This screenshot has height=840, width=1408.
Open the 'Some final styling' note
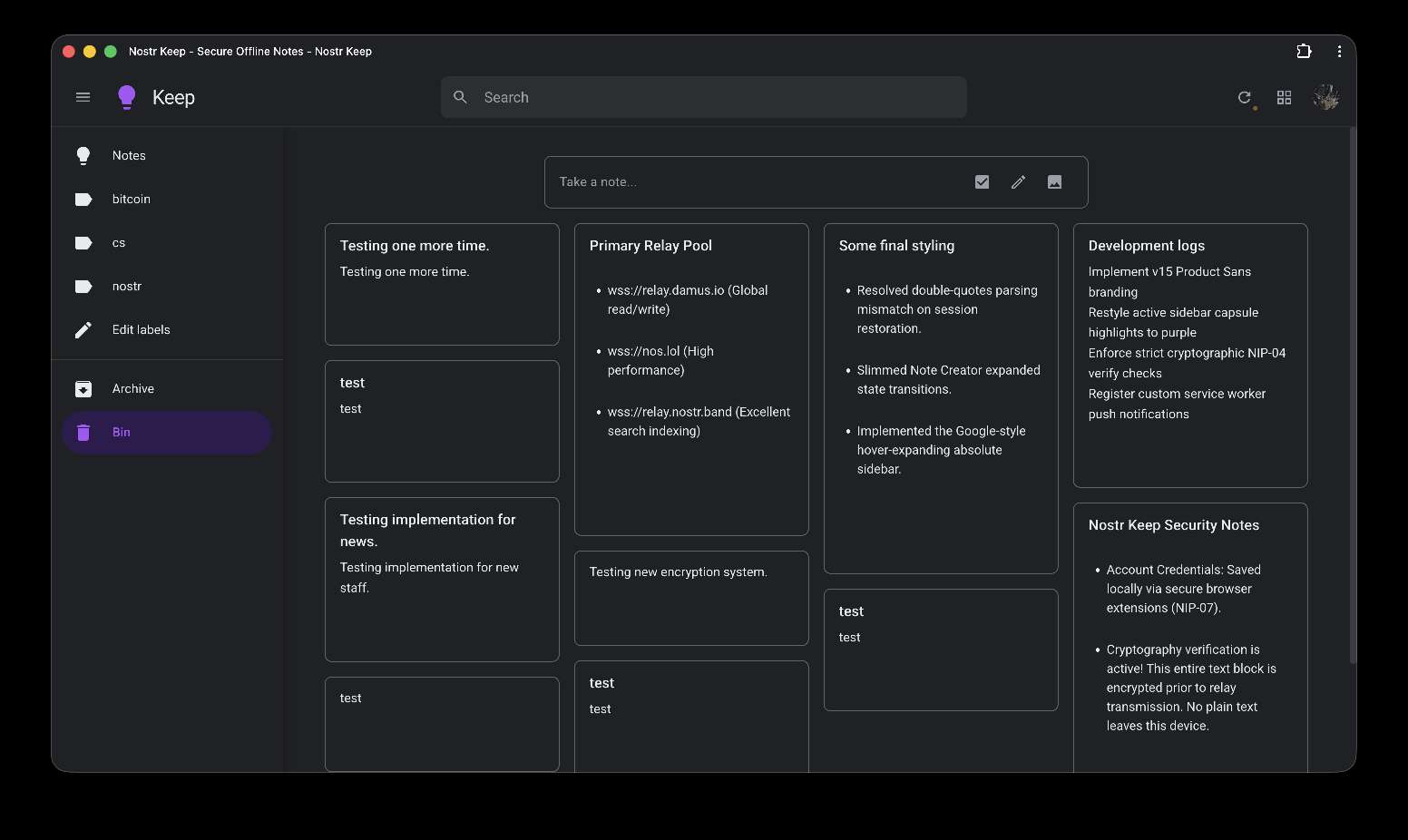pos(941,398)
